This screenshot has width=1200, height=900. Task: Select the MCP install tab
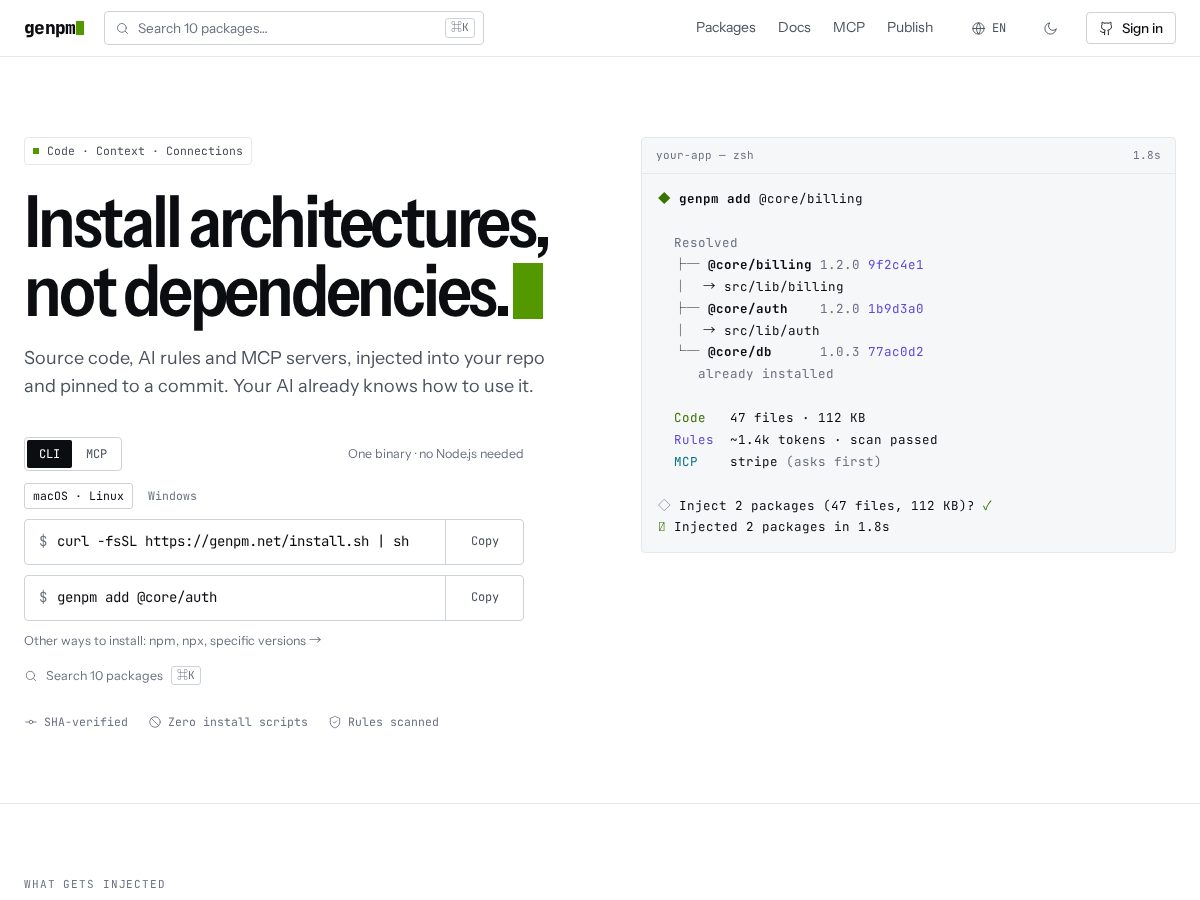(x=96, y=454)
